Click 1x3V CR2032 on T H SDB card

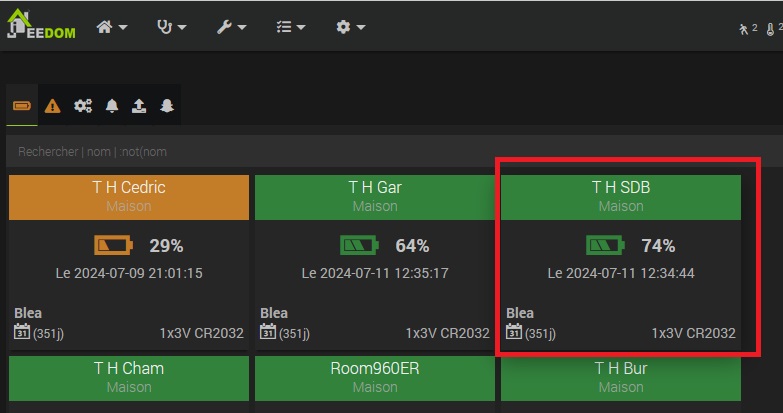click(694, 333)
